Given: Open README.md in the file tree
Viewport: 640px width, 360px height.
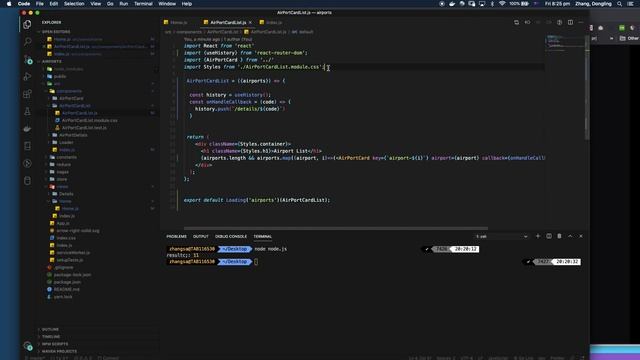Looking at the screenshot, I should (67, 289).
